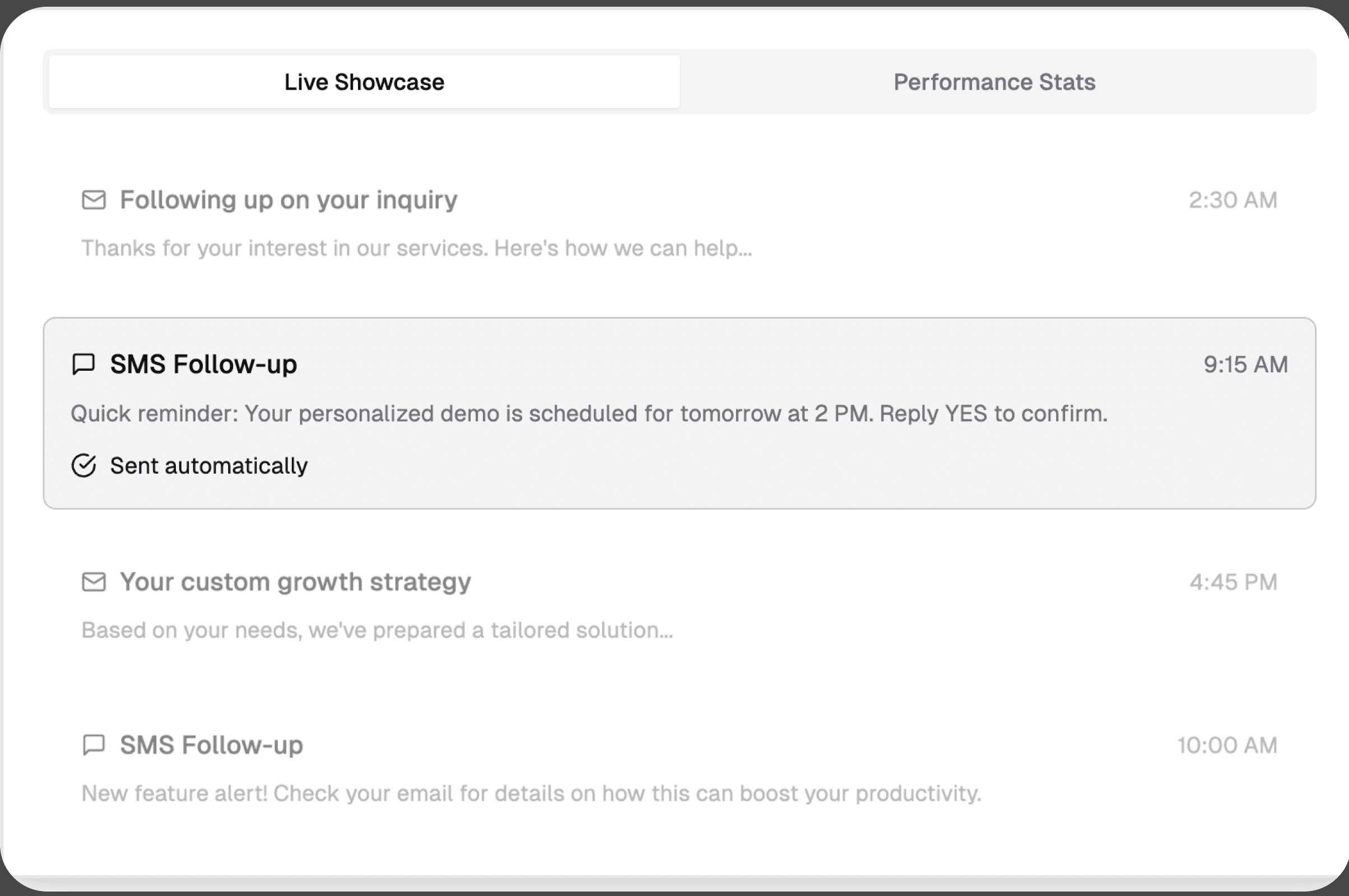Click the Quick reminder demo message text
This screenshot has width=1349, height=896.
pyautogui.click(x=589, y=413)
